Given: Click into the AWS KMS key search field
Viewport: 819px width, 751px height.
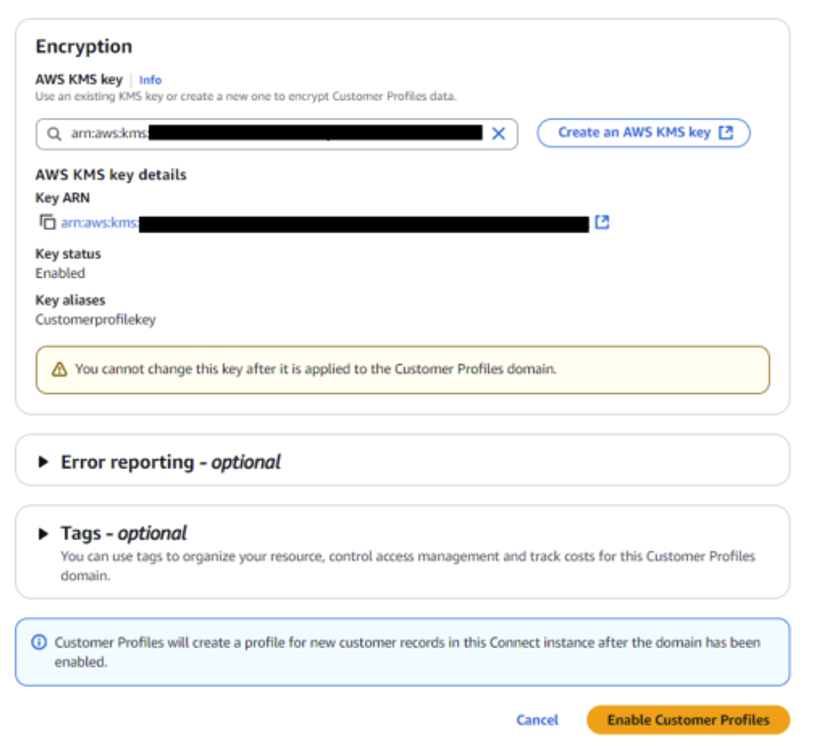Looking at the screenshot, I should [x=277, y=134].
